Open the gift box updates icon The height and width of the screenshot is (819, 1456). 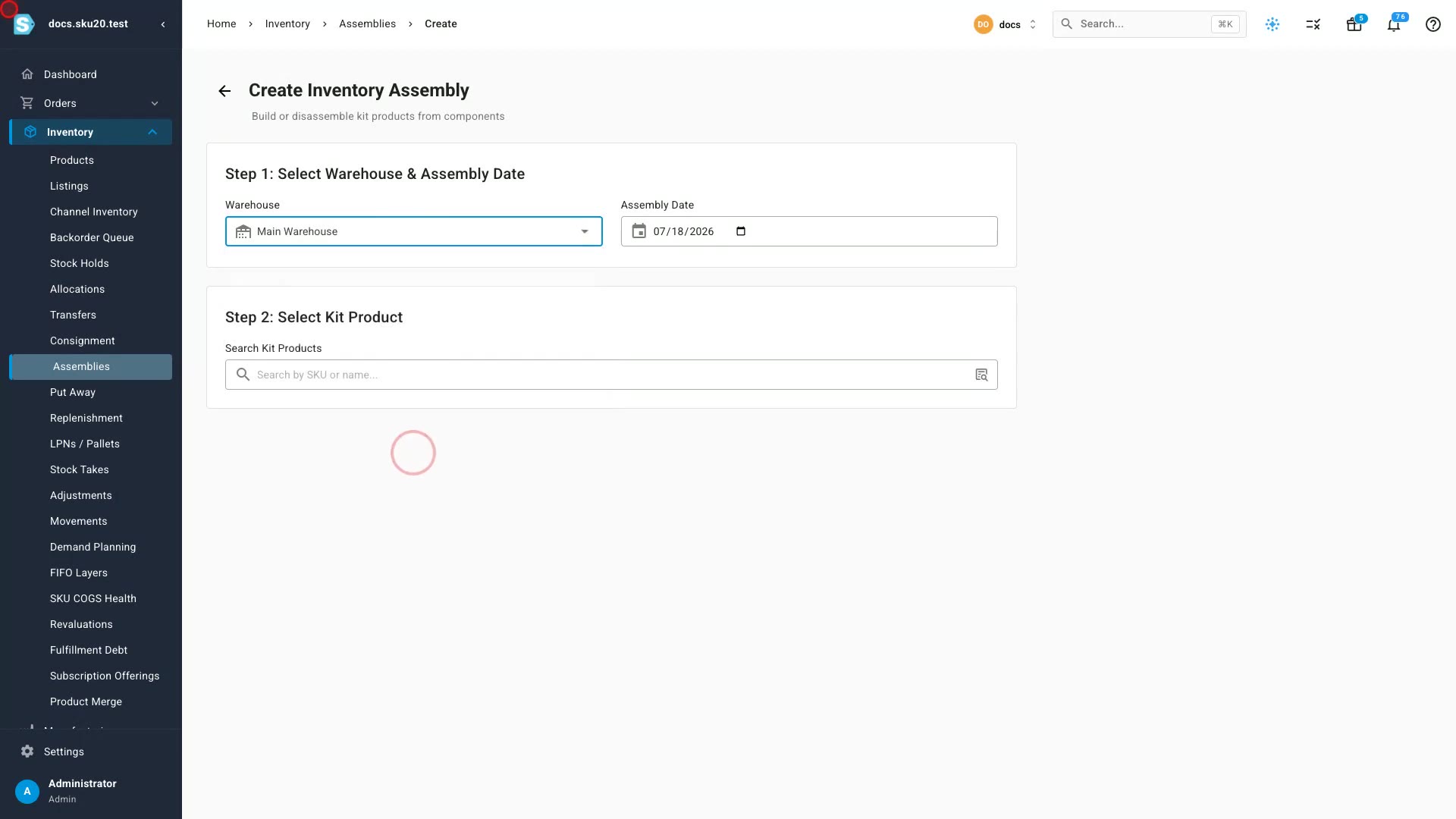pos(1354,24)
